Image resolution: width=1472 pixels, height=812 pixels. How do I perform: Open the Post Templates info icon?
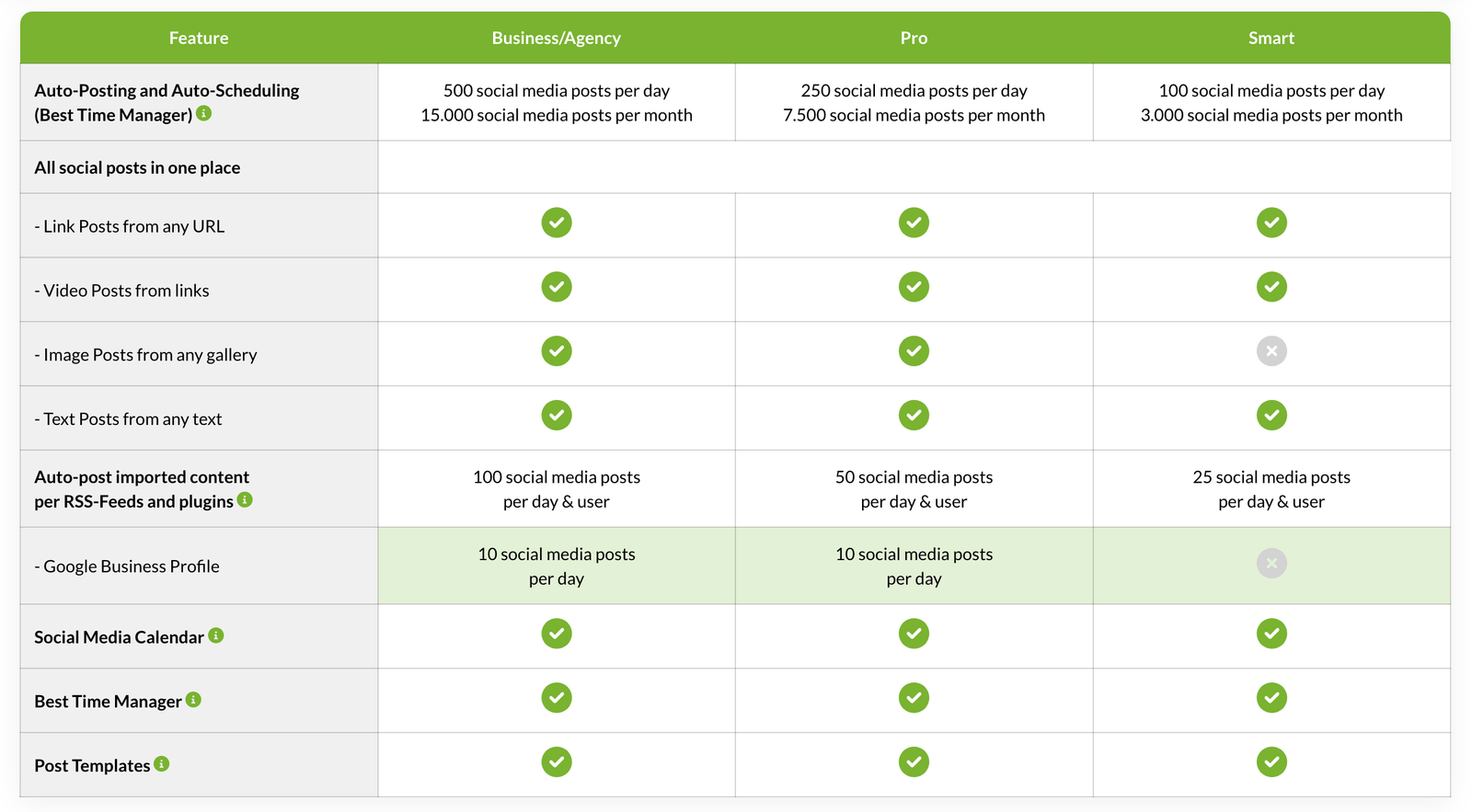click(x=162, y=764)
